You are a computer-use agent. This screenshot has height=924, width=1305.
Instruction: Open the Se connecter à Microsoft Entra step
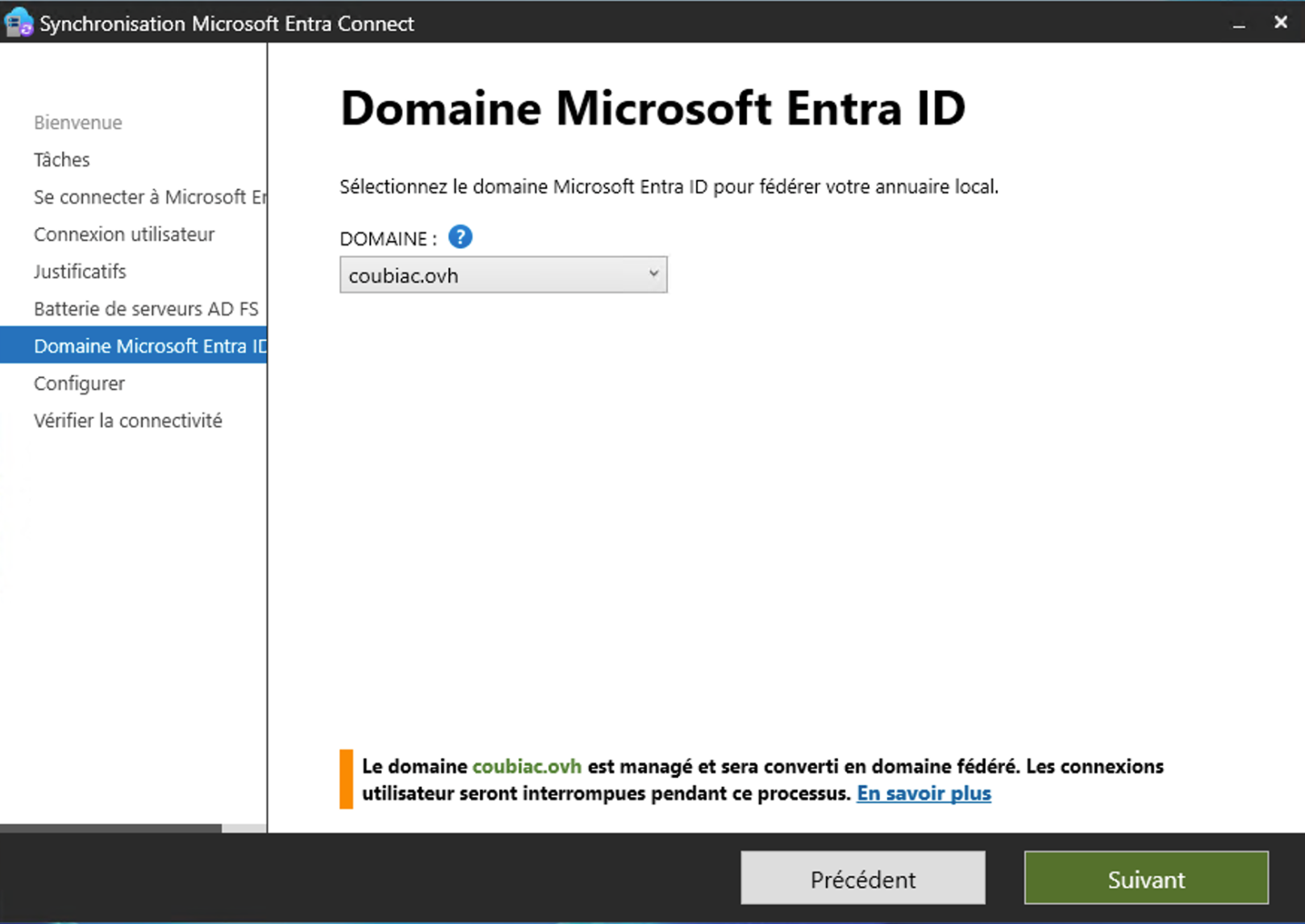(149, 197)
